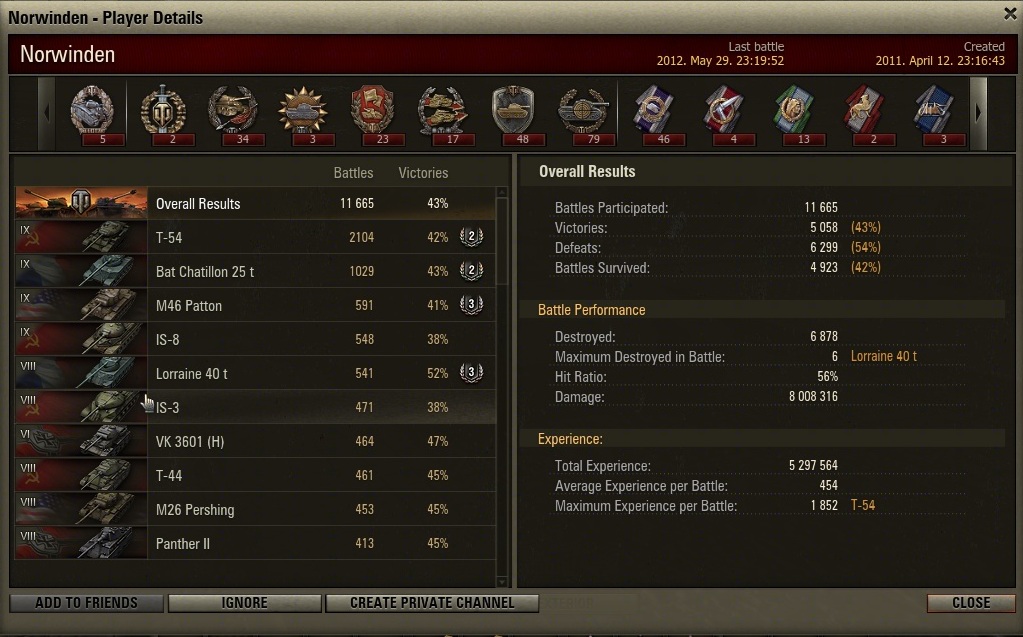Open the Bat Chatillon 25 t statistics row

pyautogui.click(x=255, y=271)
